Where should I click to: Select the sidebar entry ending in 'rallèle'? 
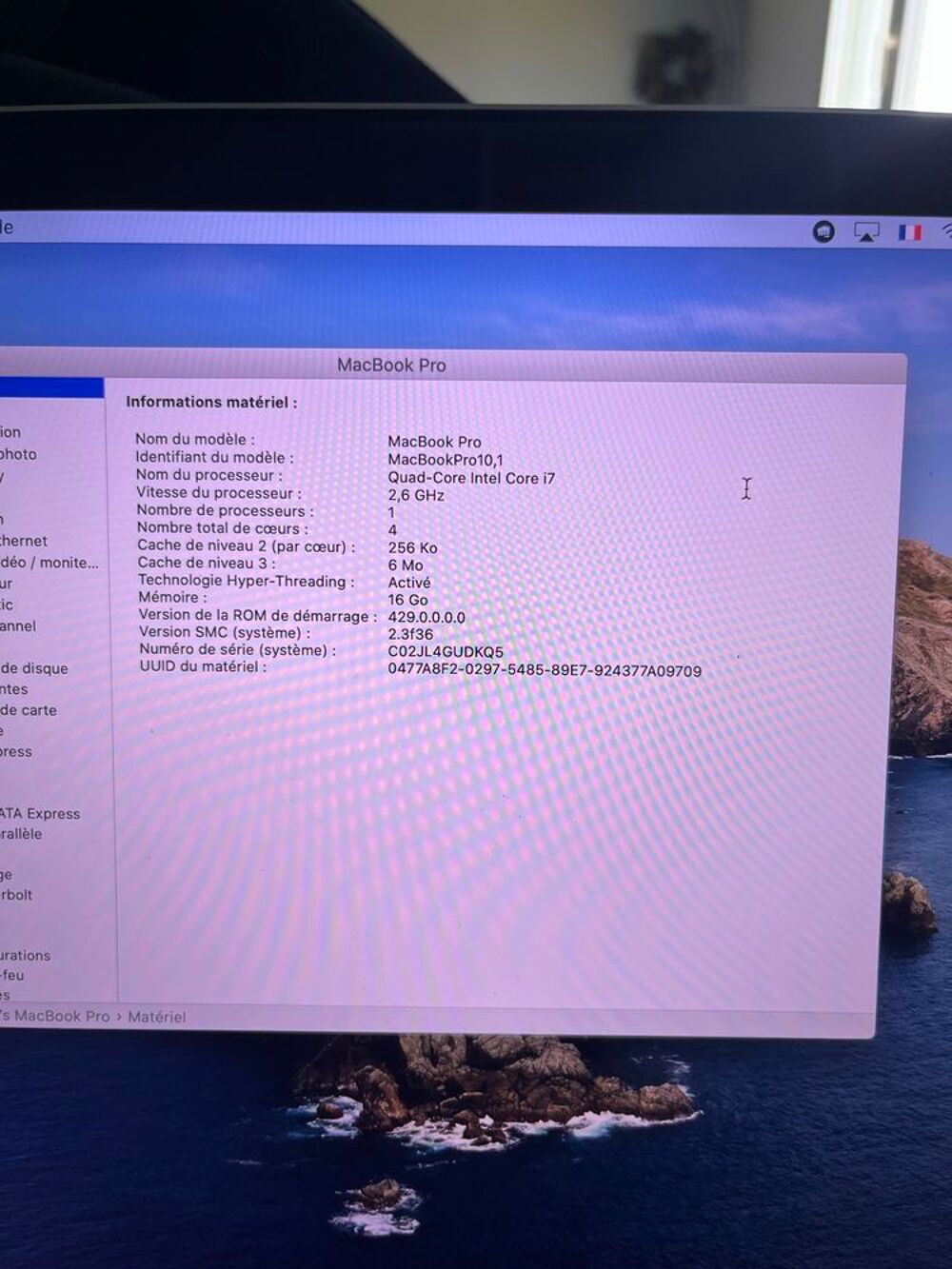(x=21, y=834)
